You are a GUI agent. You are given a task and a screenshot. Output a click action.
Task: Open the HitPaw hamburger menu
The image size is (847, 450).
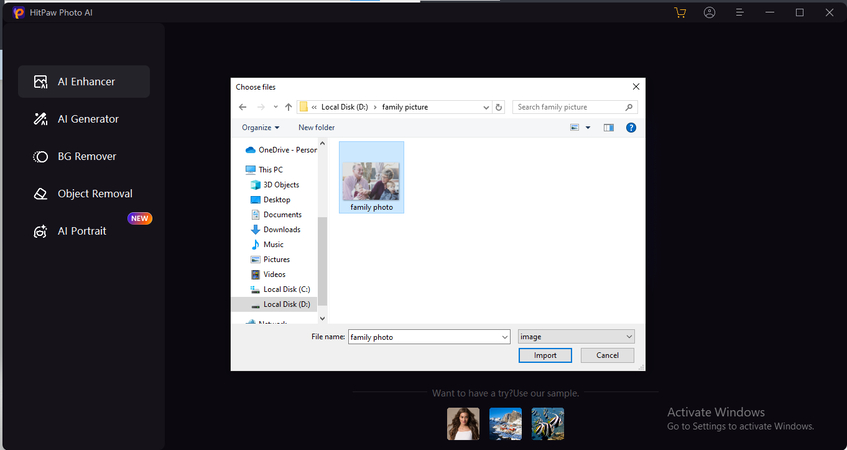point(740,12)
